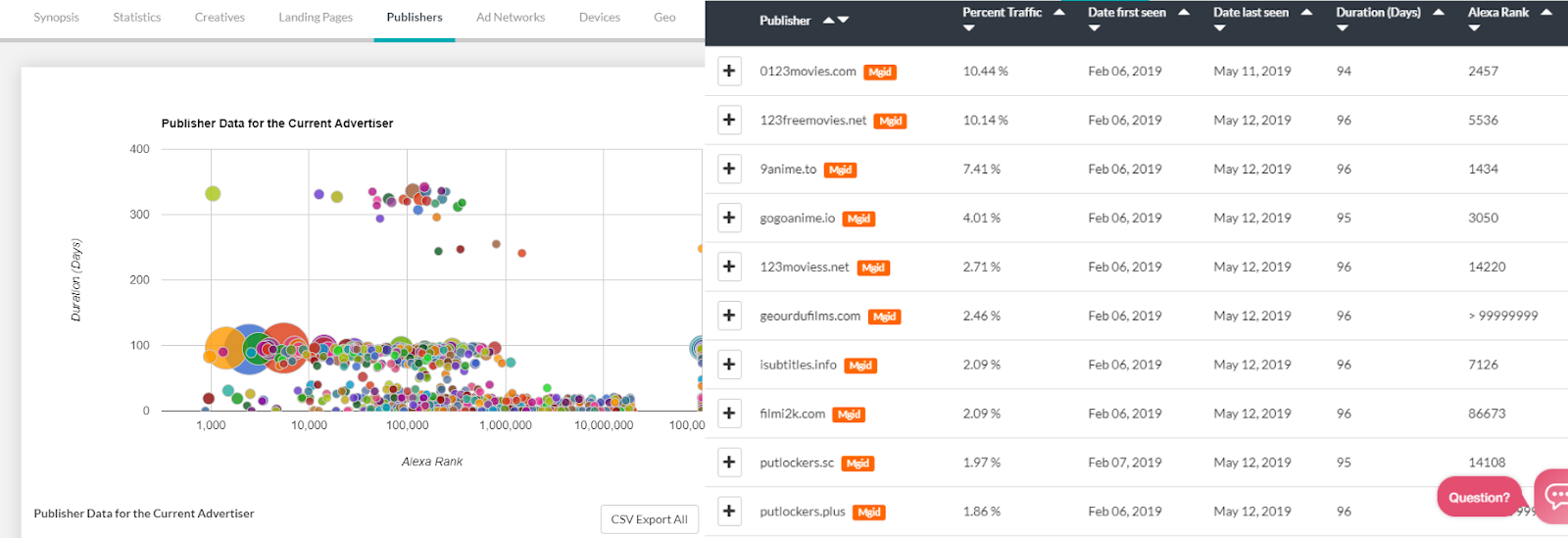This screenshot has width=1568, height=538.
Task: Click Mgid badge next to isubtitles.info
Action: (x=860, y=367)
